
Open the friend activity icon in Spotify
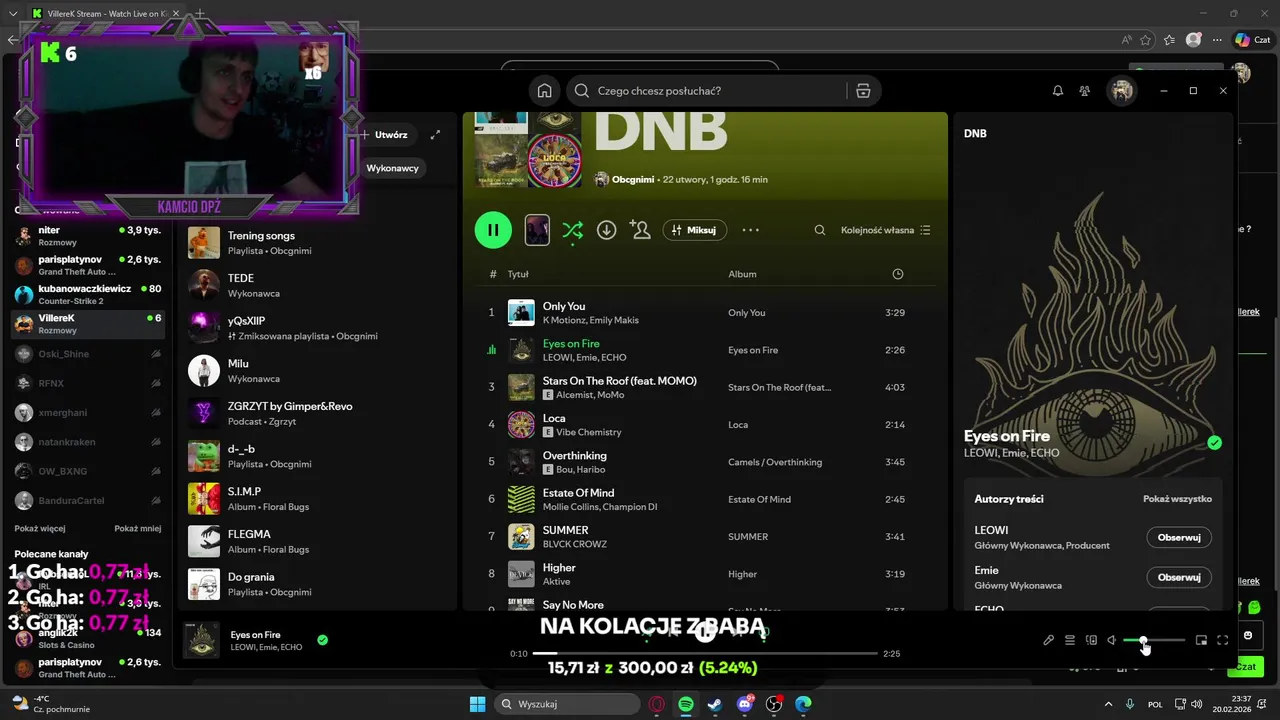point(1085,91)
